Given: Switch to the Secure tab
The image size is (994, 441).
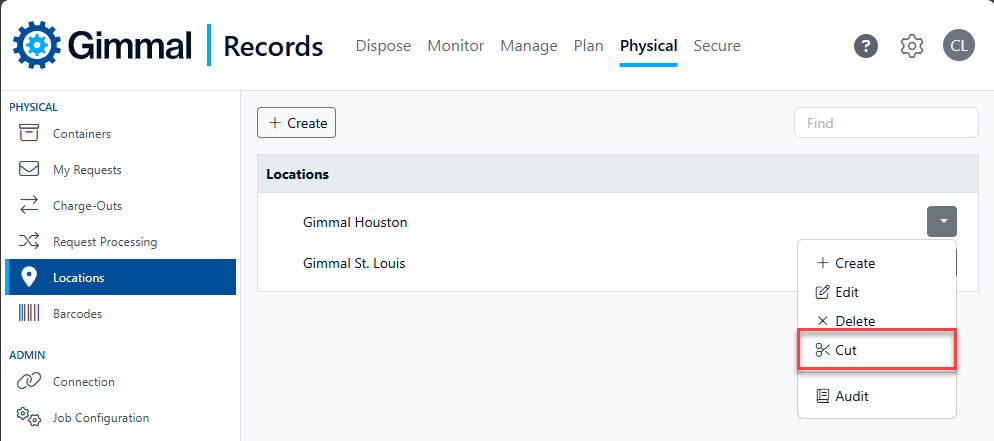Looking at the screenshot, I should click(717, 46).
